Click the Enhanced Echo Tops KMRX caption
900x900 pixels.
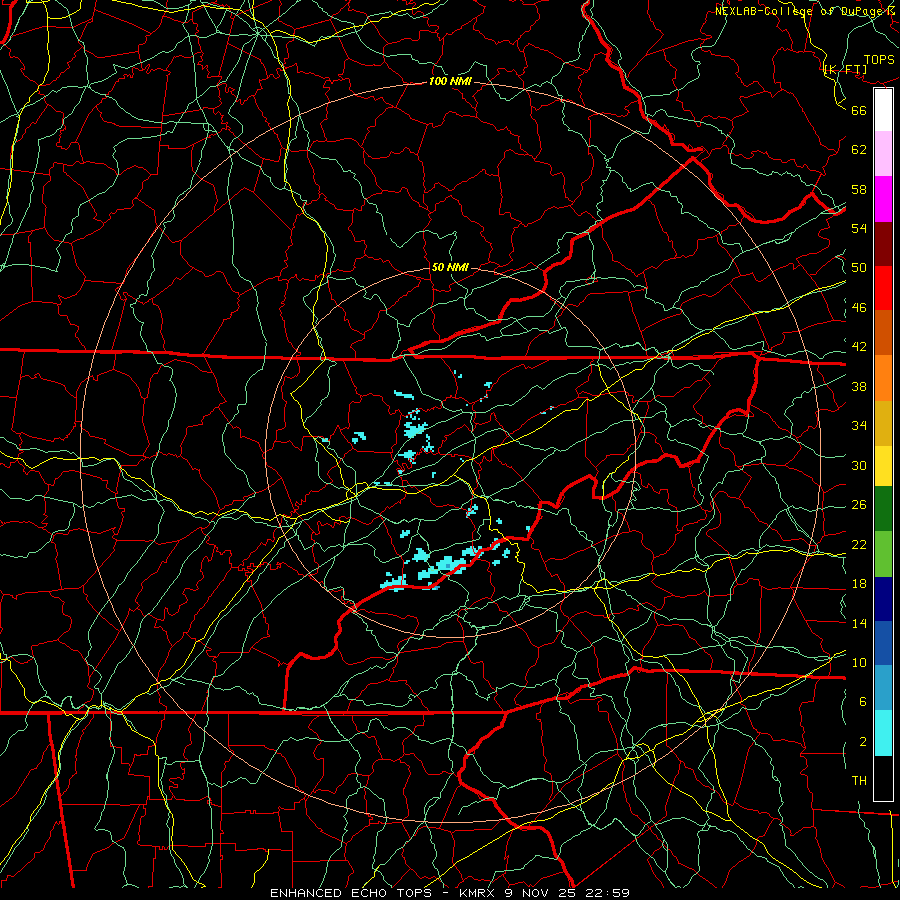click(x=450, y=893)
